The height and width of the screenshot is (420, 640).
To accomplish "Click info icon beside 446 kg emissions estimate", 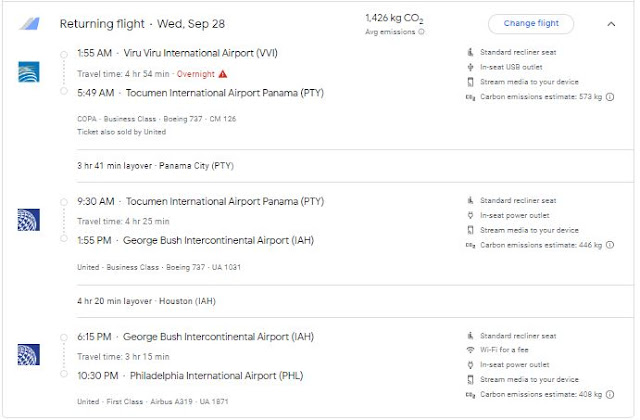I will pyautogui.click(x=610, y=244).
